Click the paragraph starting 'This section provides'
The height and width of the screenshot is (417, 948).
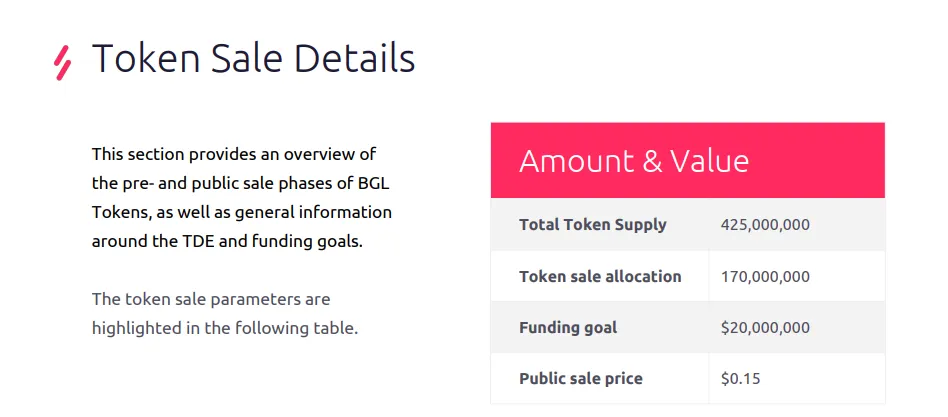pyautogui.click(x=242, y=198)
